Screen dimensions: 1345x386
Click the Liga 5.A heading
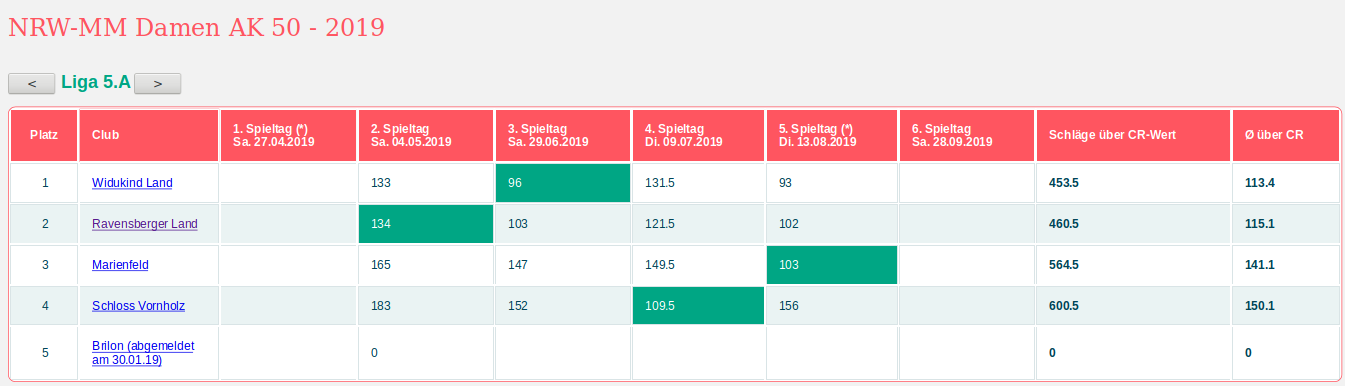tap(96, 82)
